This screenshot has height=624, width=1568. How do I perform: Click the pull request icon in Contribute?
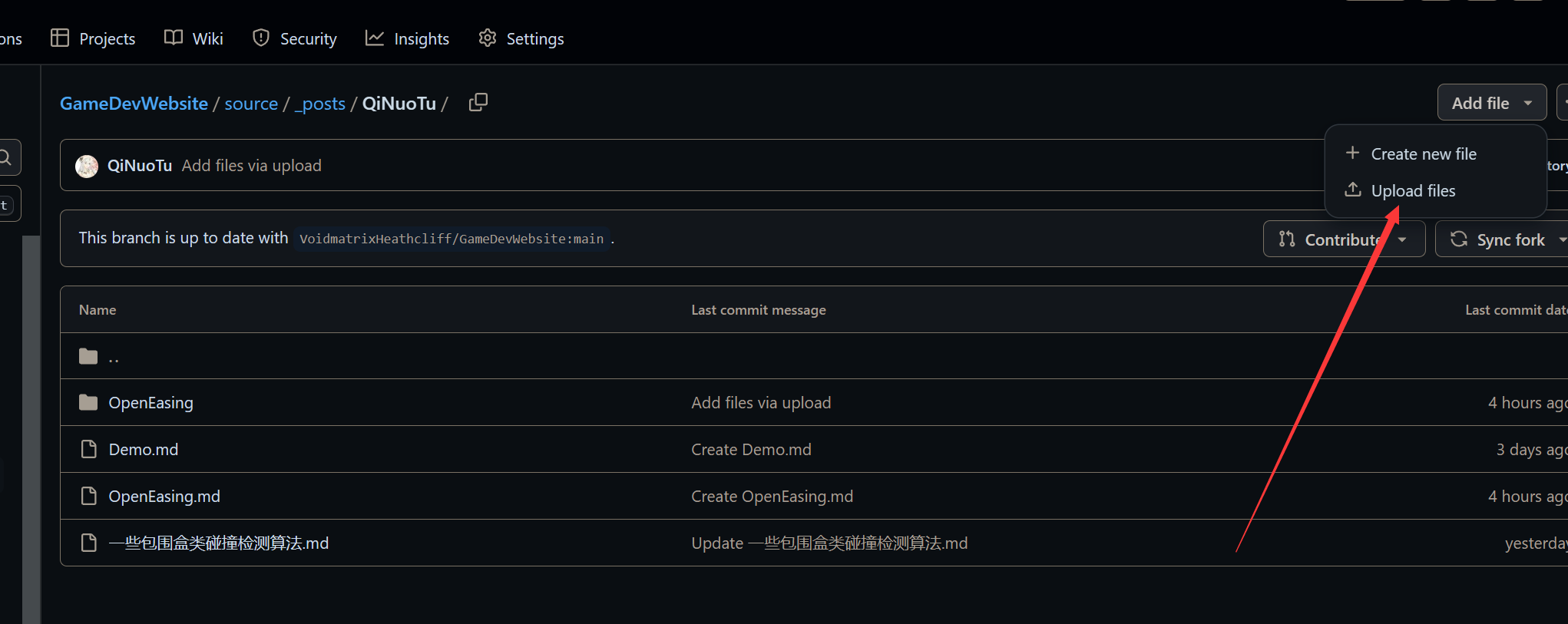pyautogui.click(x=1287, y=239)
